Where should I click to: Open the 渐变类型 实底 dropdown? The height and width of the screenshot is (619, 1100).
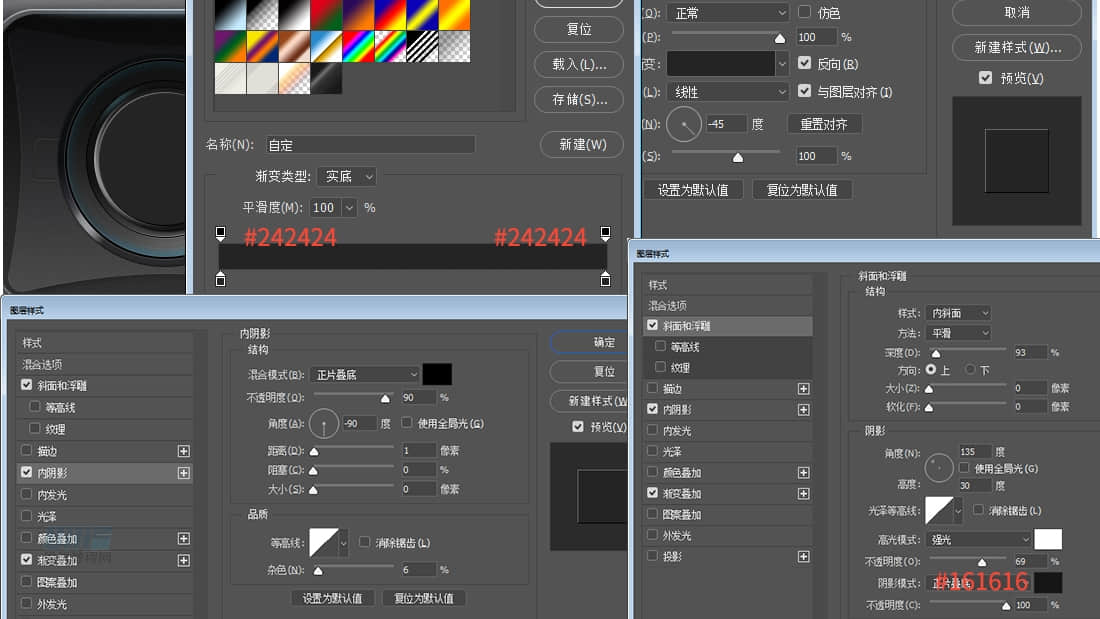coord(347,176)
